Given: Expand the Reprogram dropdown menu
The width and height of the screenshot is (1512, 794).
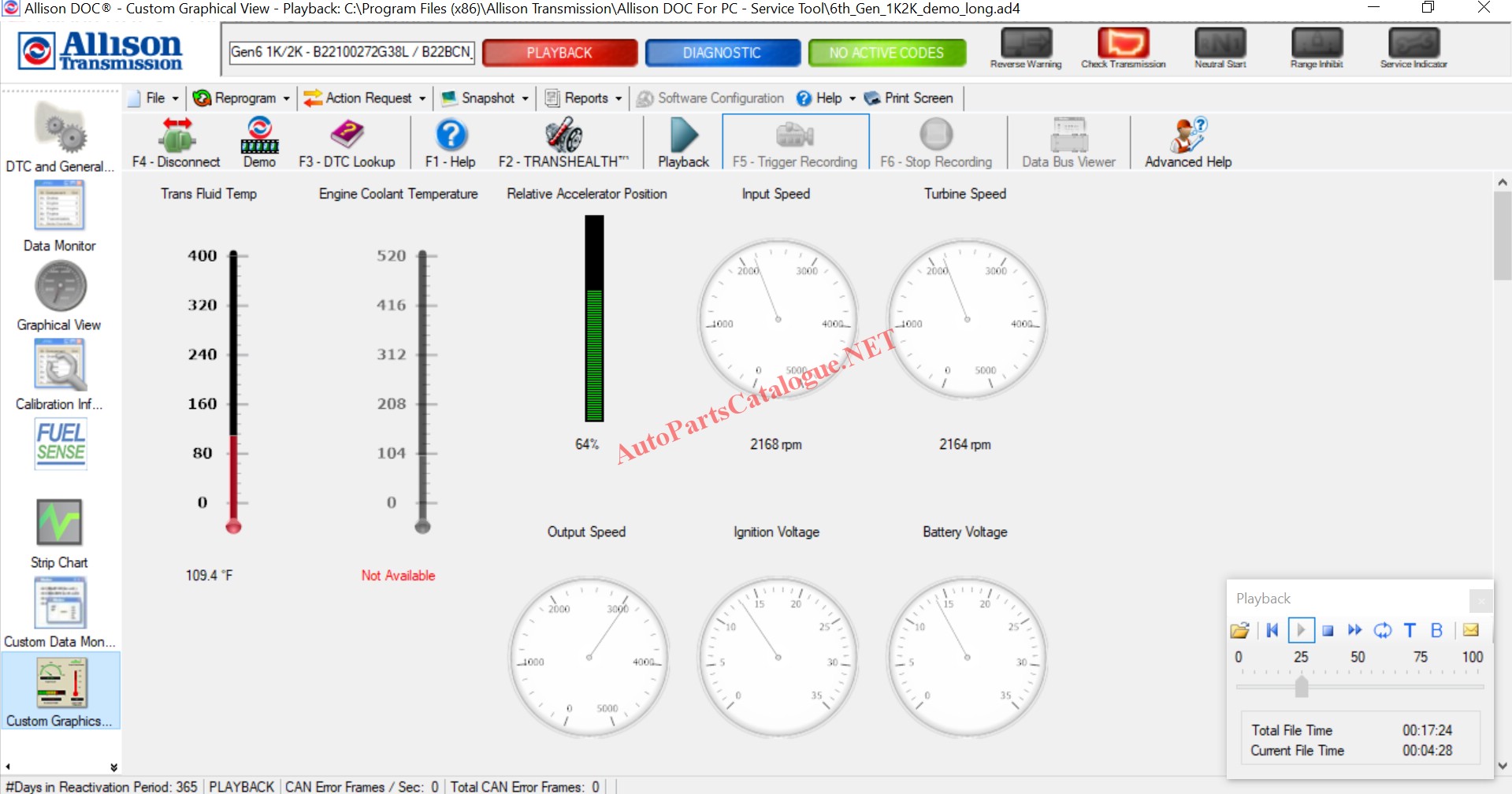Looking at the screenshot, I should pos(242,98).
